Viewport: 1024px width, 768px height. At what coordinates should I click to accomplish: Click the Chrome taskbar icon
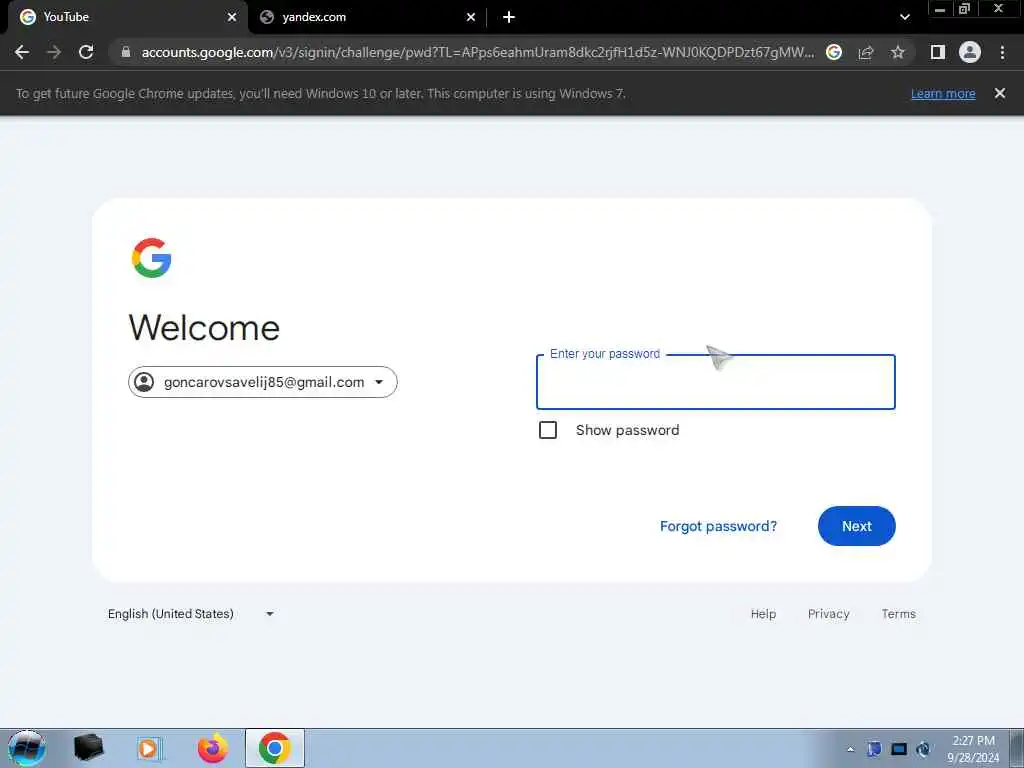coord(274,748)
